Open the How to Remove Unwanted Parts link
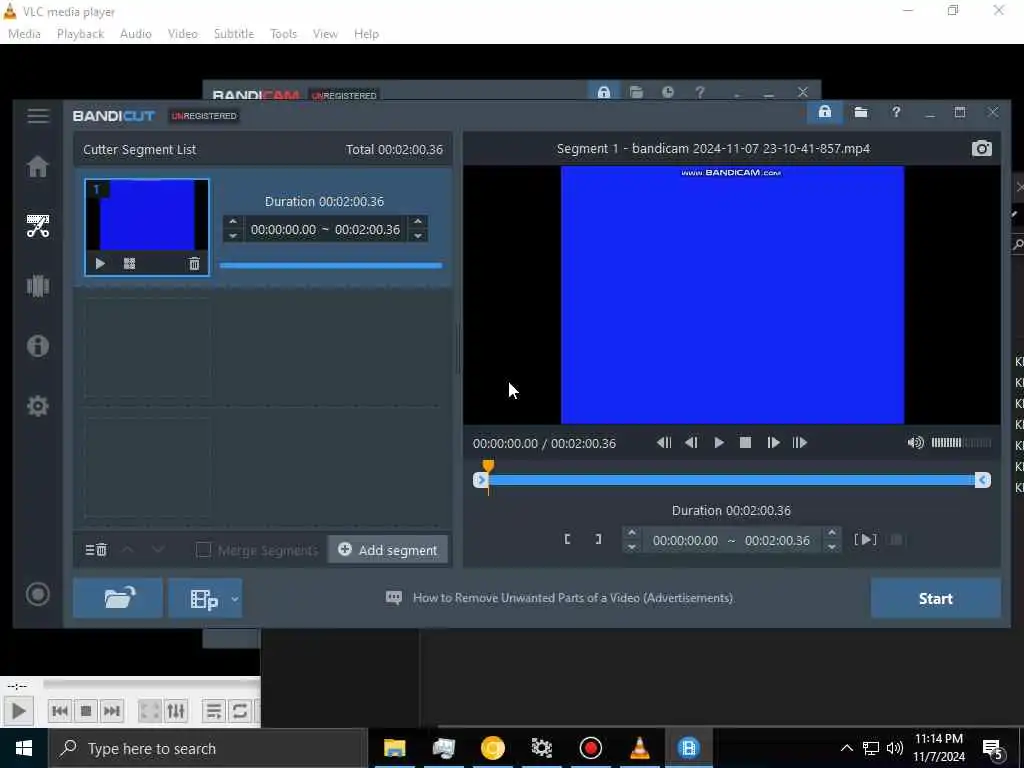 point(573,598)
